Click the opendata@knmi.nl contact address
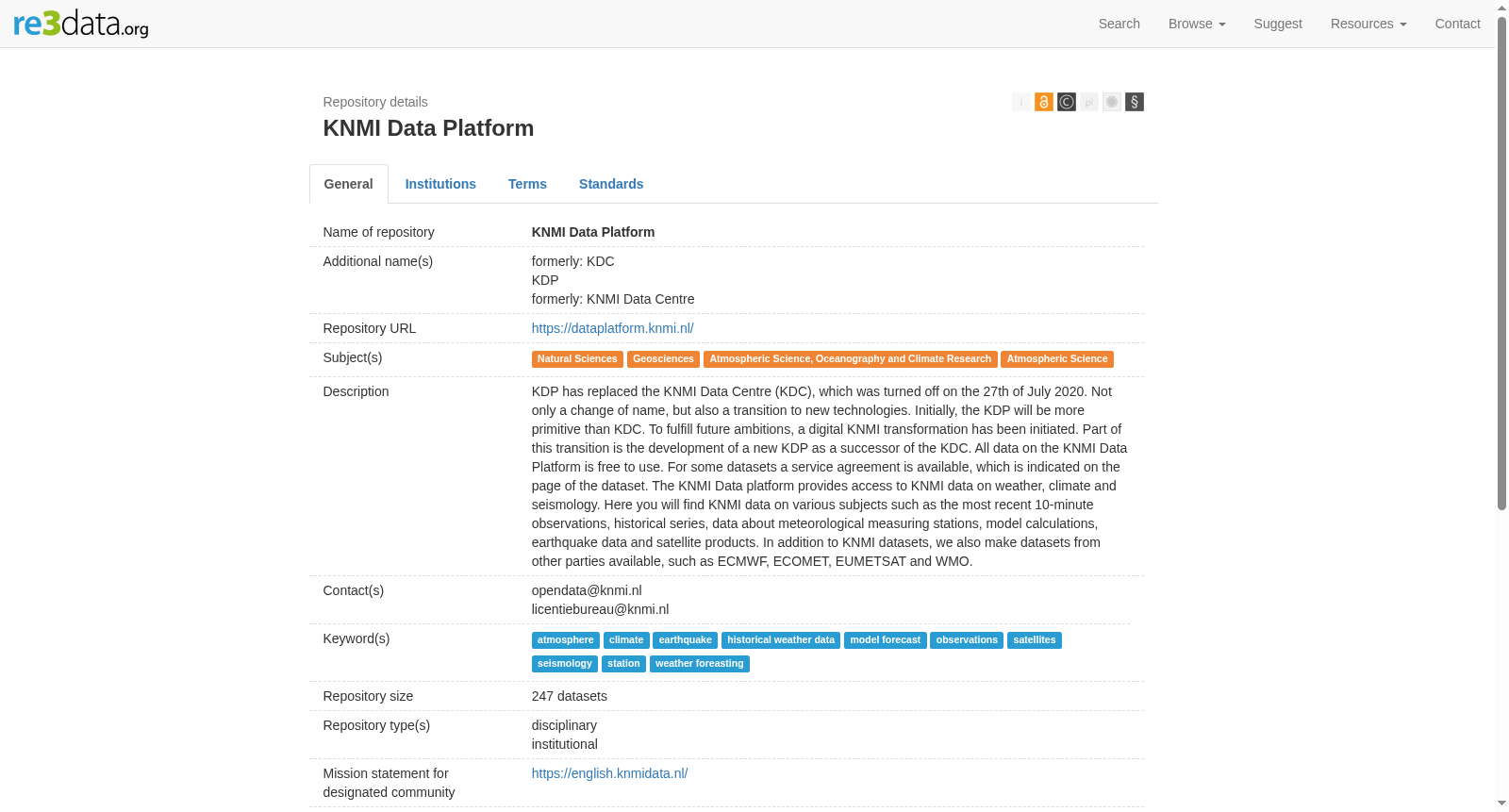 tap(587, 590)
